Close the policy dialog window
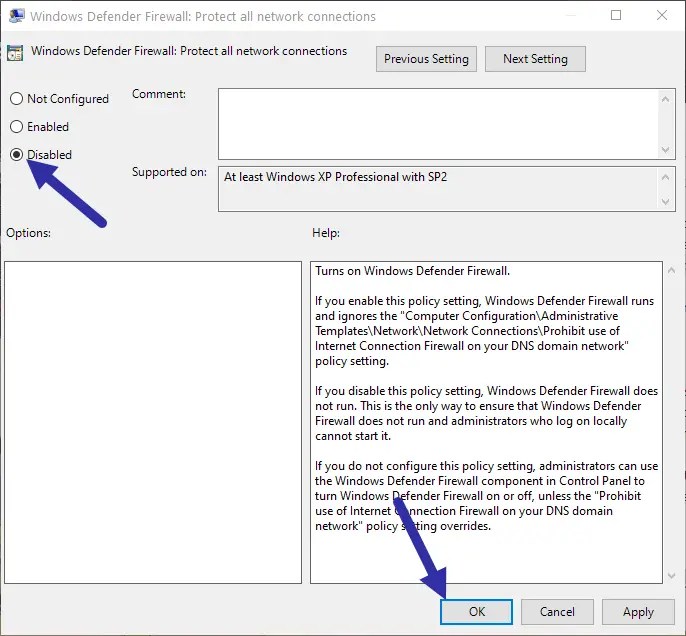The height and width of the screenshot is (636, 686). [662, 15]
